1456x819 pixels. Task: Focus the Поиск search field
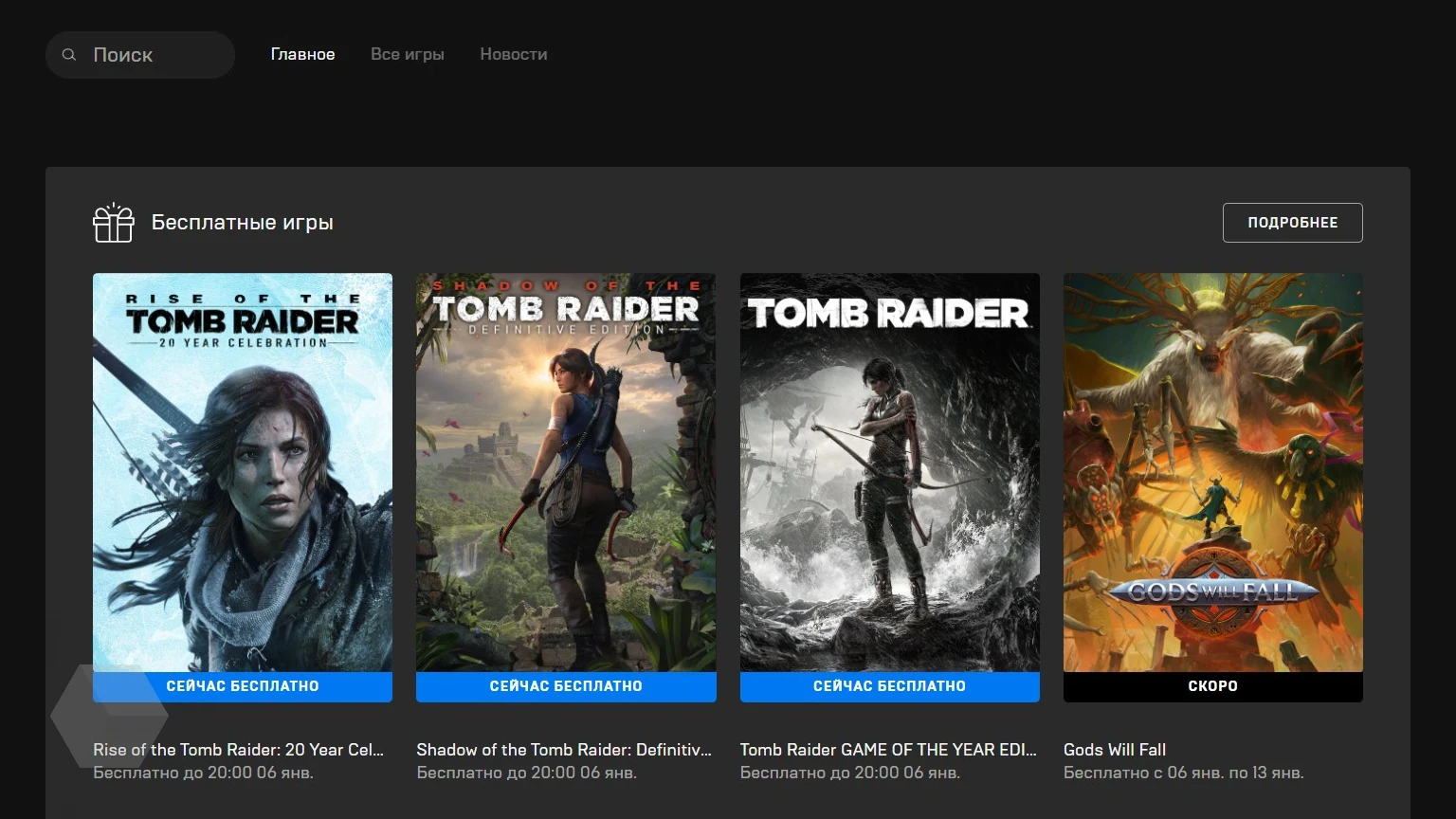(x=140, y=55)
